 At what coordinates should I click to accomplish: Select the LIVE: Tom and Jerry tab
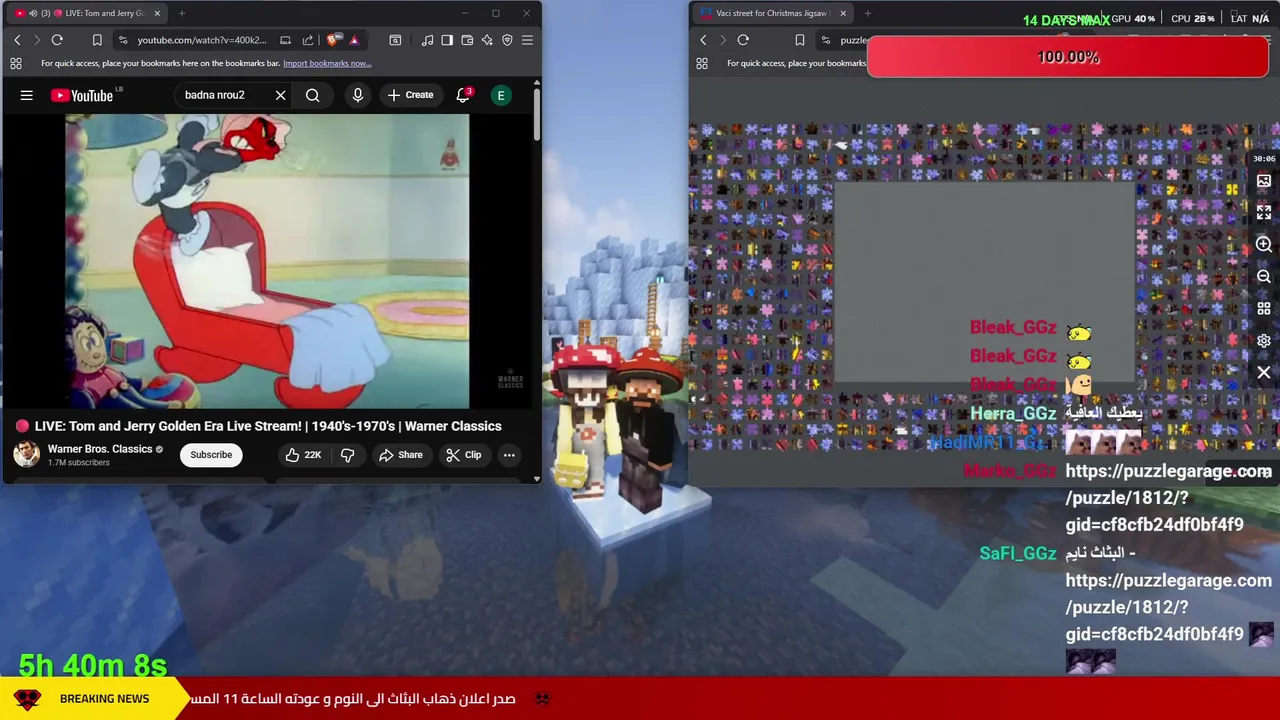(x=88, y=13)
